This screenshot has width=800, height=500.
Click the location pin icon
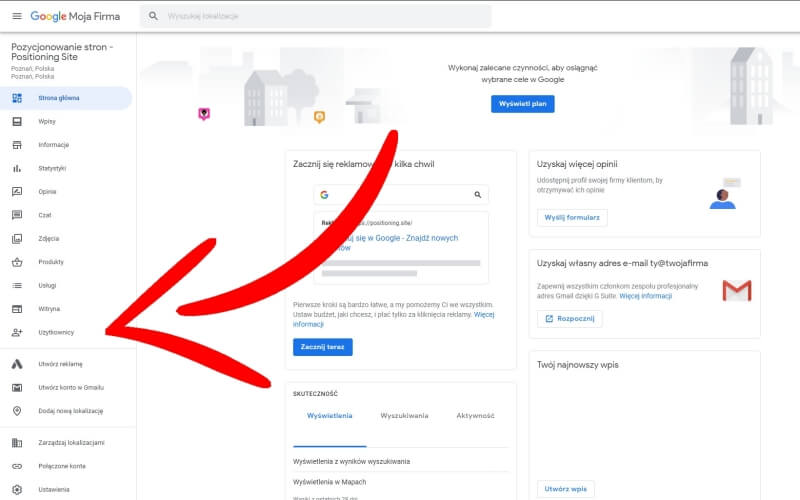click(17, 411)
